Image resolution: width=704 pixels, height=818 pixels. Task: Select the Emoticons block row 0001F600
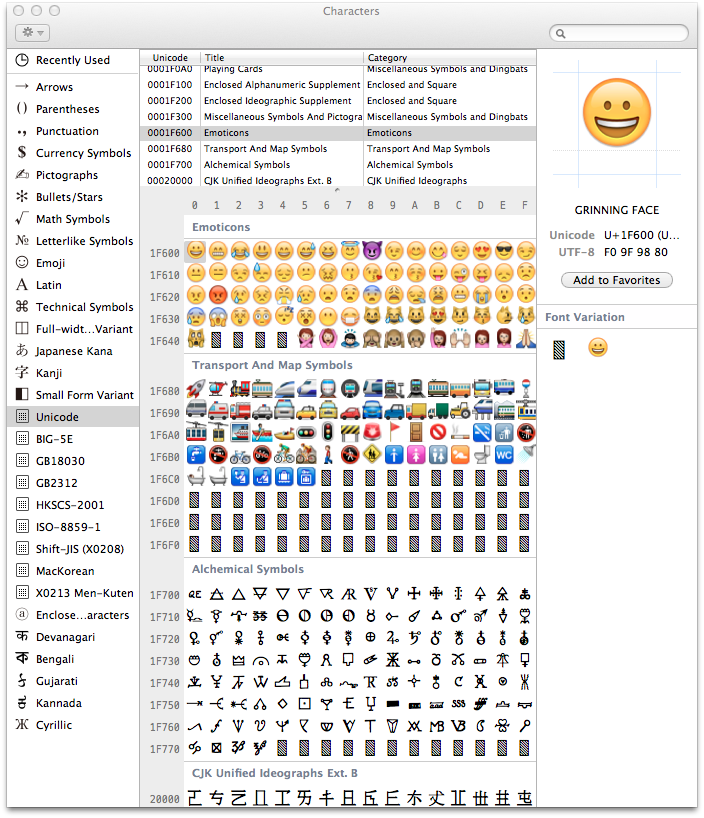click(338, 133)
